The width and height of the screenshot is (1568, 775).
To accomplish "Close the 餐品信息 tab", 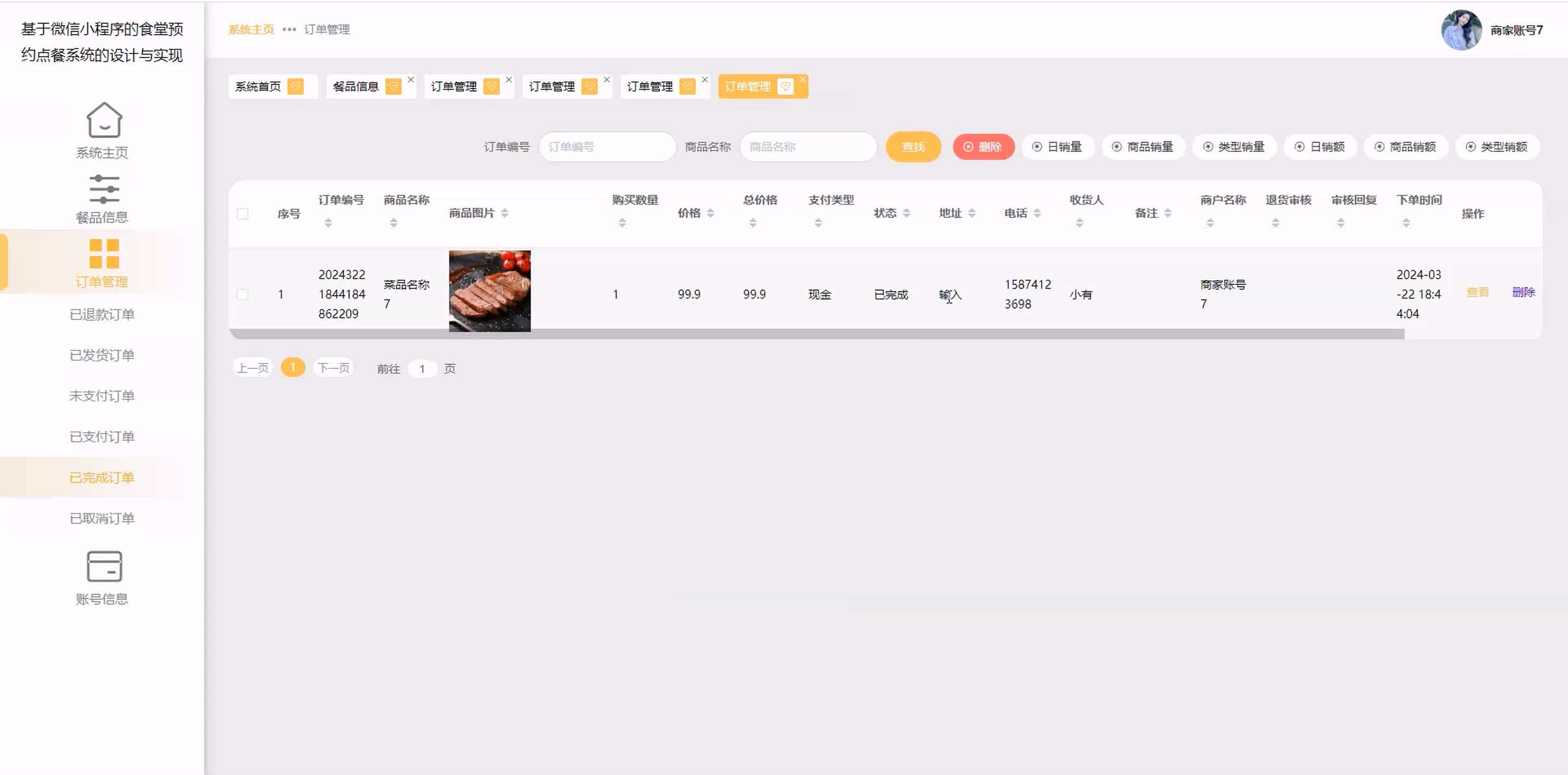I will [411, 80].
